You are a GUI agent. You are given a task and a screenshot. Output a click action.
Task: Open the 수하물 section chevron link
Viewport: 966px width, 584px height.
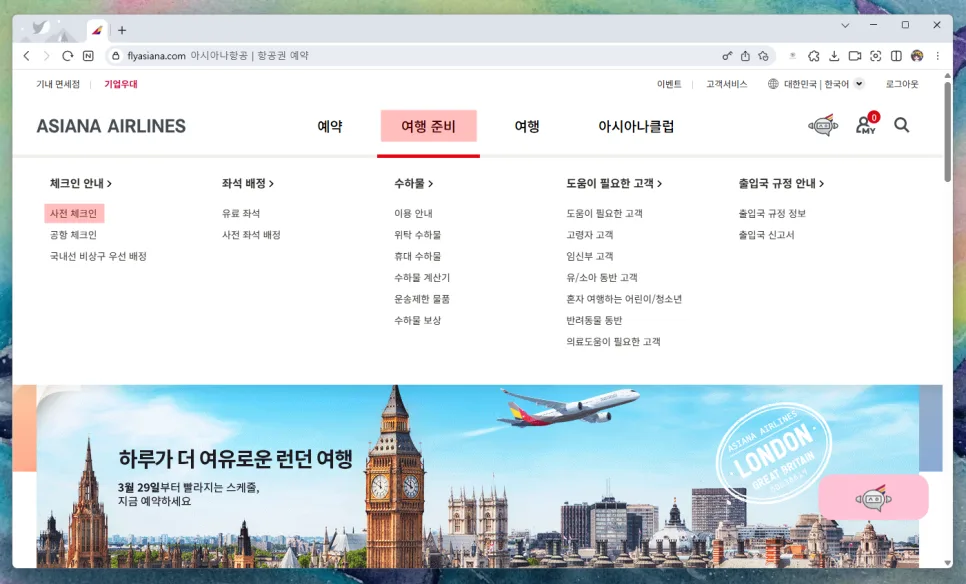pos(413,184)
